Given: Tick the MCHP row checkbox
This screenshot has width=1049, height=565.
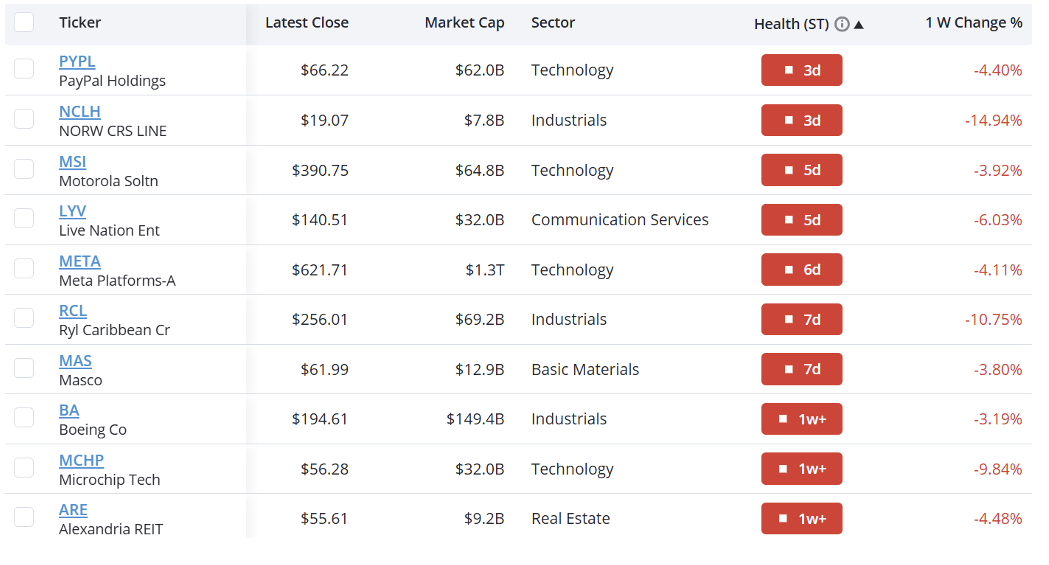Looking at the screenshot, I should point(24,467).
